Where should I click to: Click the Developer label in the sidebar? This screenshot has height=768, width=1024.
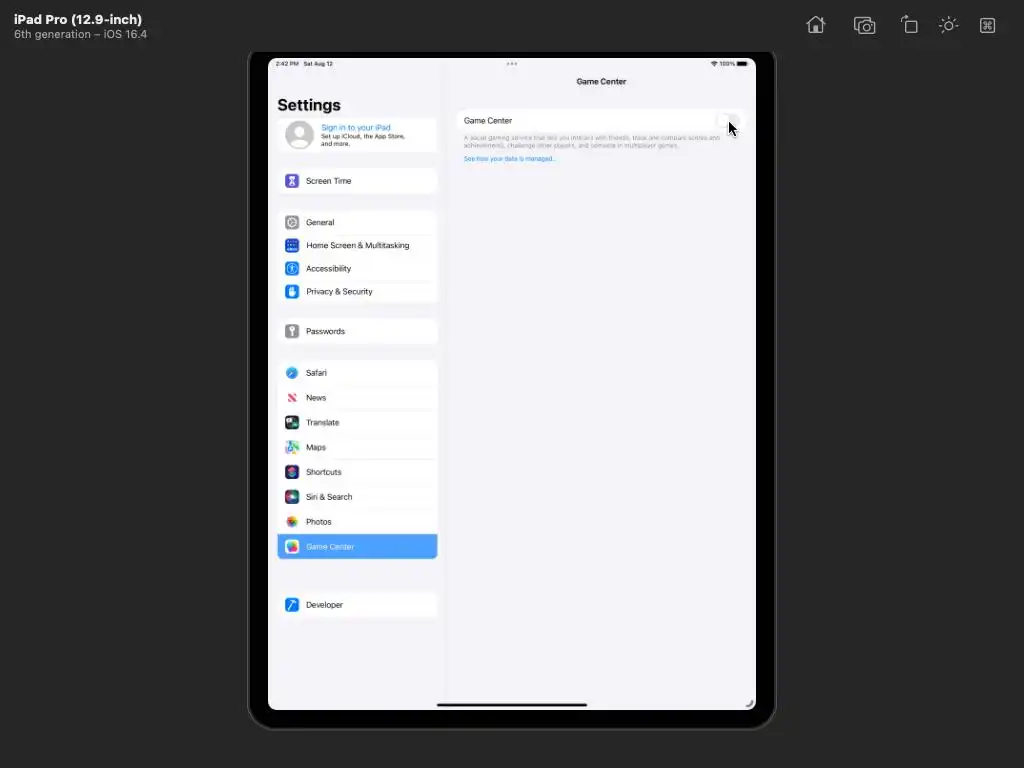click(x=325, y=605)
